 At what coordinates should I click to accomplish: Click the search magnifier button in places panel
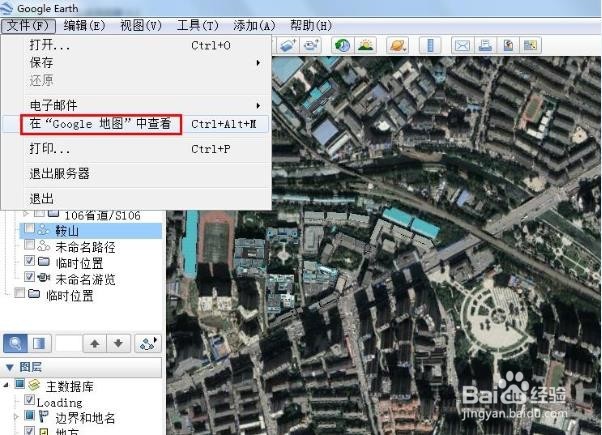(x=15, y=343)
